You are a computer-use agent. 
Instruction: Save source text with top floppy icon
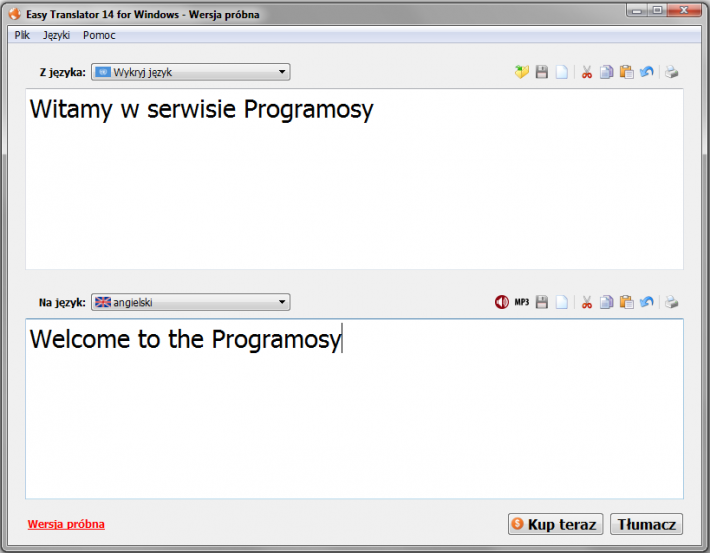click(542, 72)
